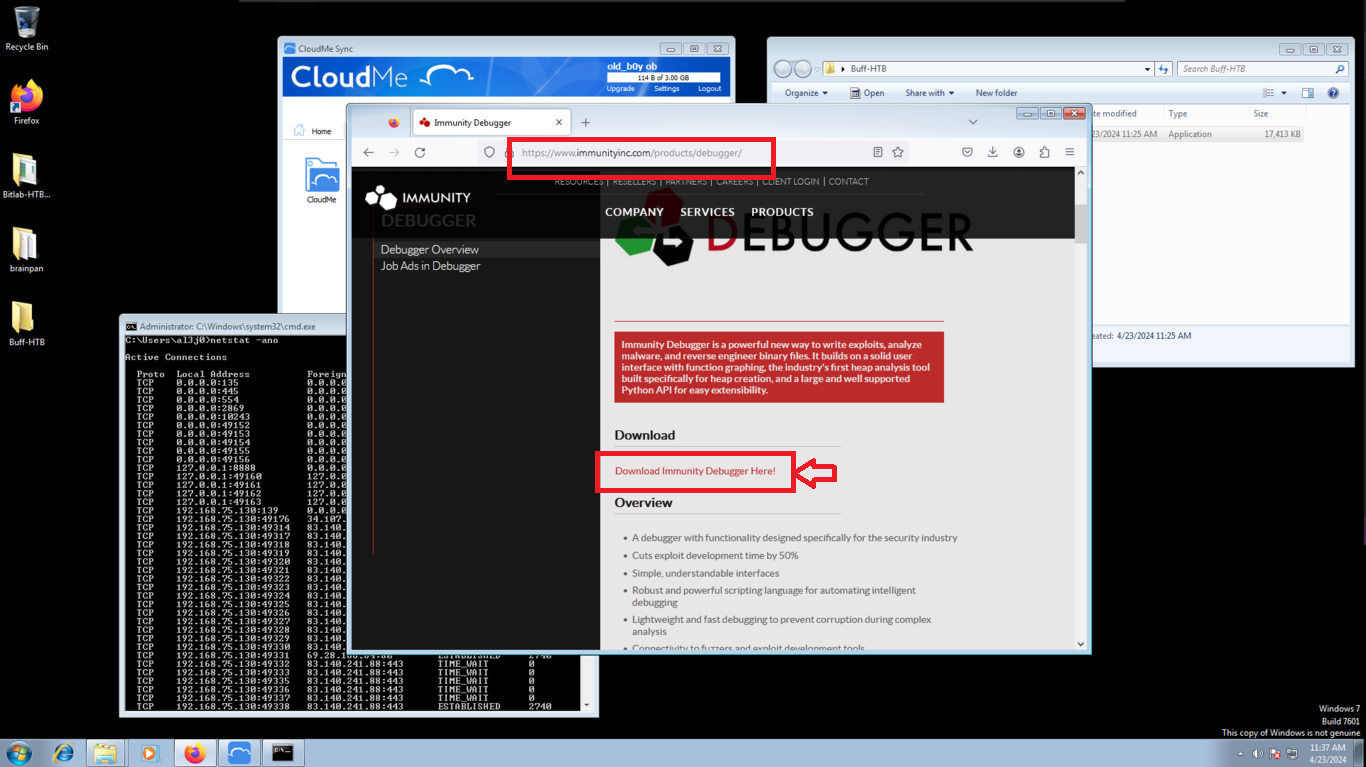The image size is (1366, 767).
Task: Expand the Explorer address bar history dropdown
Action: click(x=1147, y=69)
